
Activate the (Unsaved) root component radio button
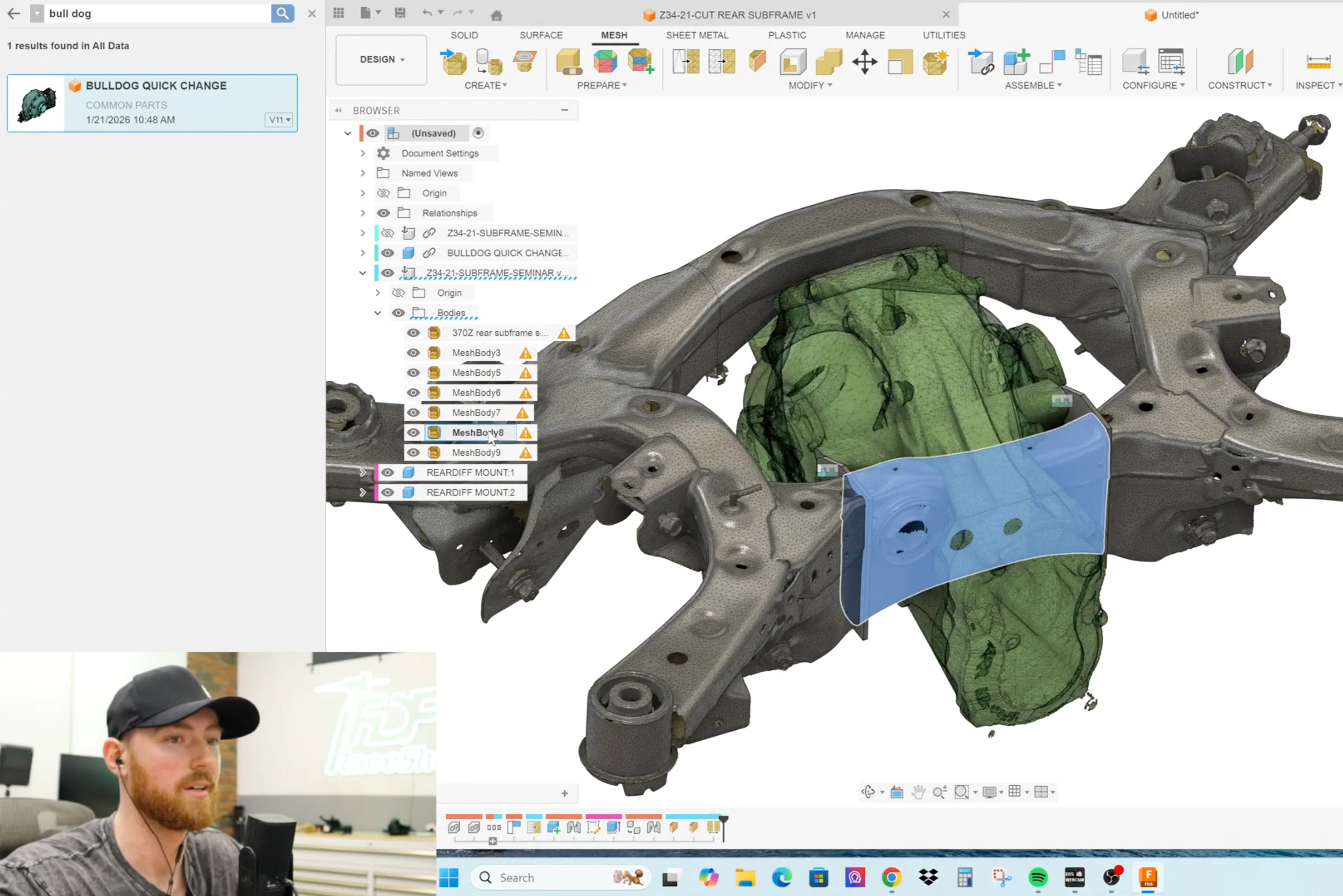click(x=478, y=133)
